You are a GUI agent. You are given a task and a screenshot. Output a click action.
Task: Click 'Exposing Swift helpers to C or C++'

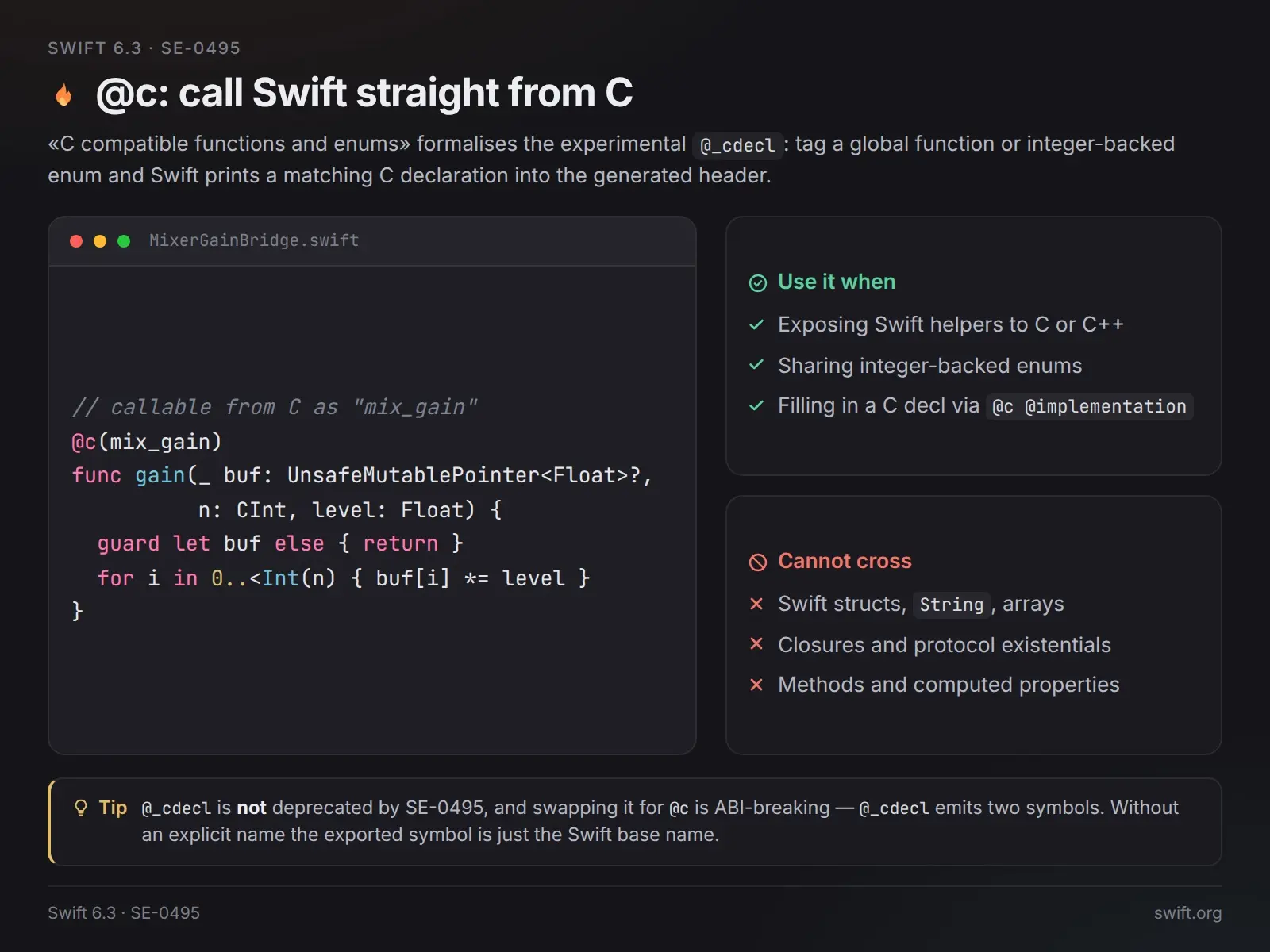click(951, 324)
